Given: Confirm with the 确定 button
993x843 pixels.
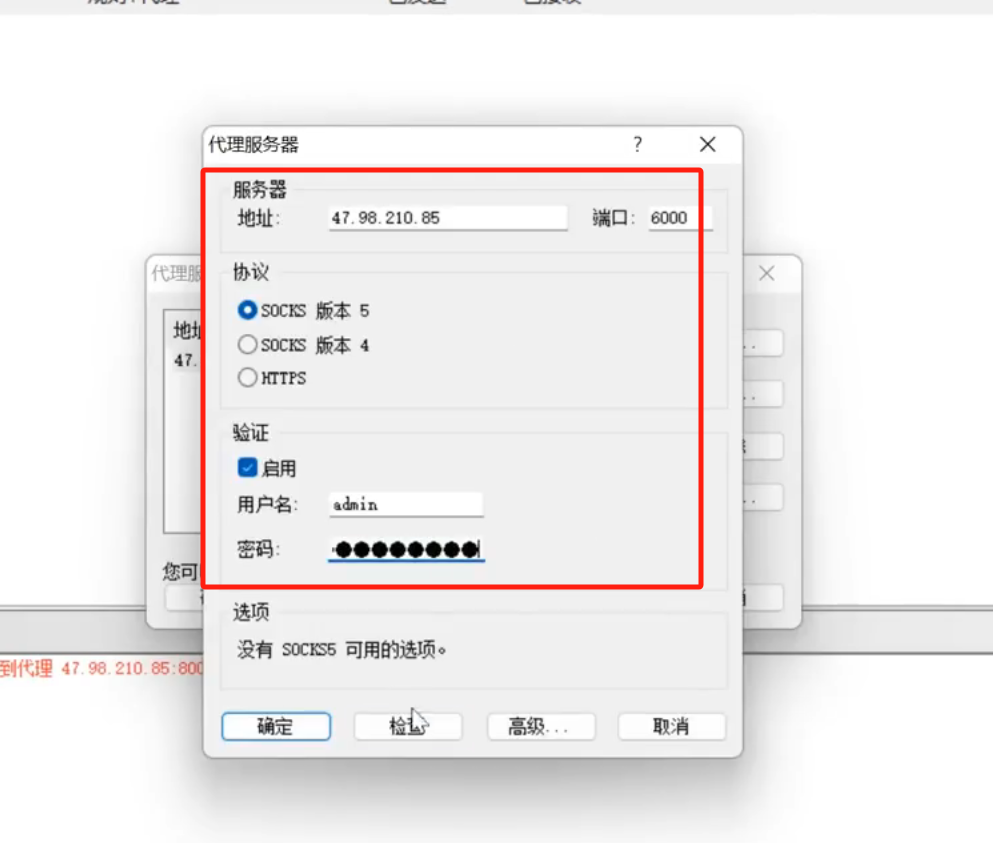Looking at the screenshot, I should click(276, 726).
